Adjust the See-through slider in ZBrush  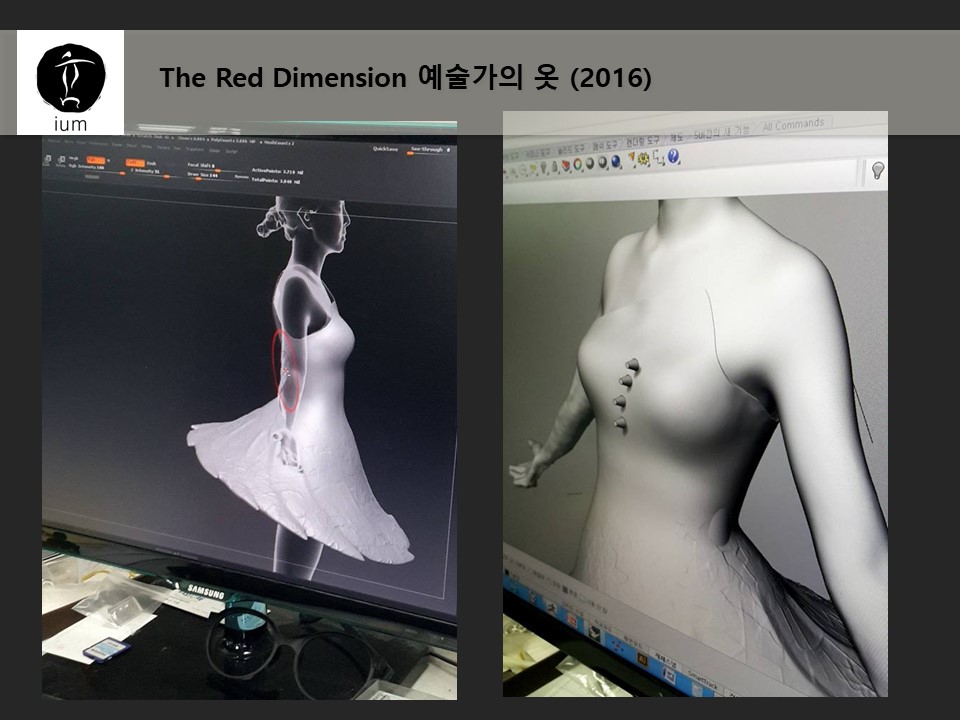click(x=430, y=151)
